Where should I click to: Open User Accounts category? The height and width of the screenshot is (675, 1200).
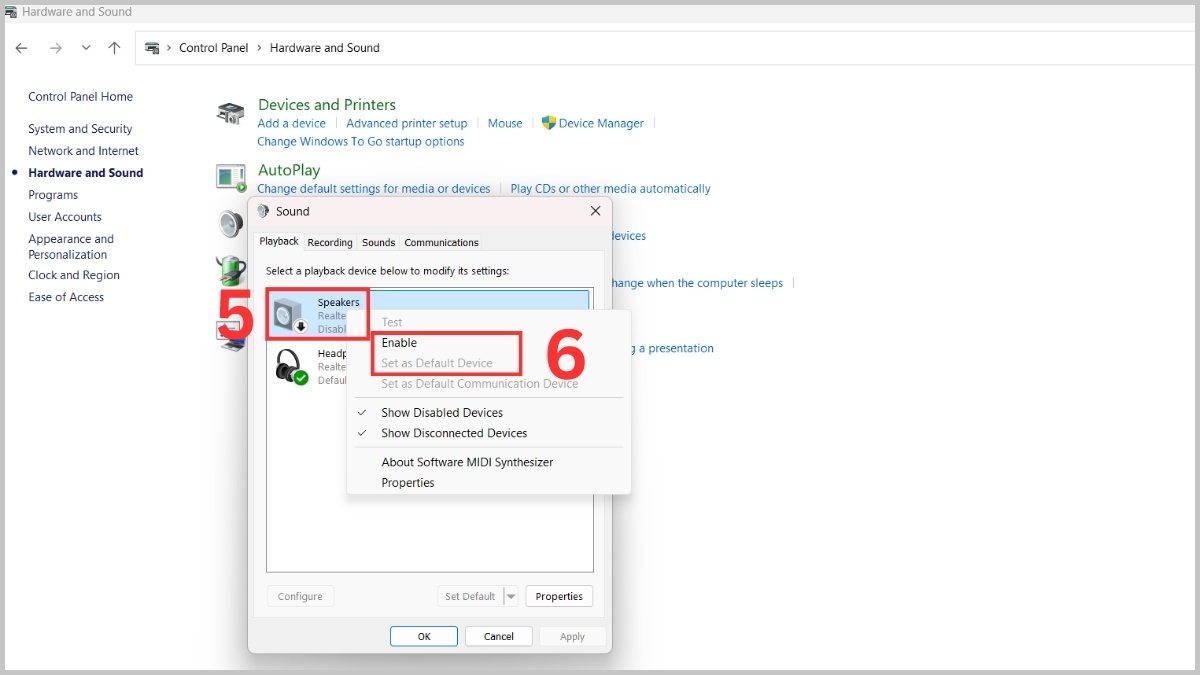[65, 217]
